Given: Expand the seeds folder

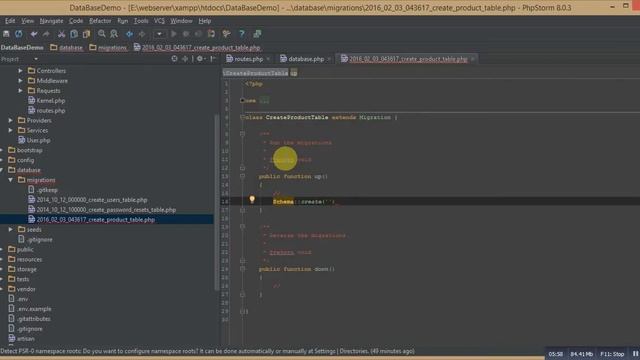Looking at the screenshot, I should pyautogui.click(x=11, y=230).
